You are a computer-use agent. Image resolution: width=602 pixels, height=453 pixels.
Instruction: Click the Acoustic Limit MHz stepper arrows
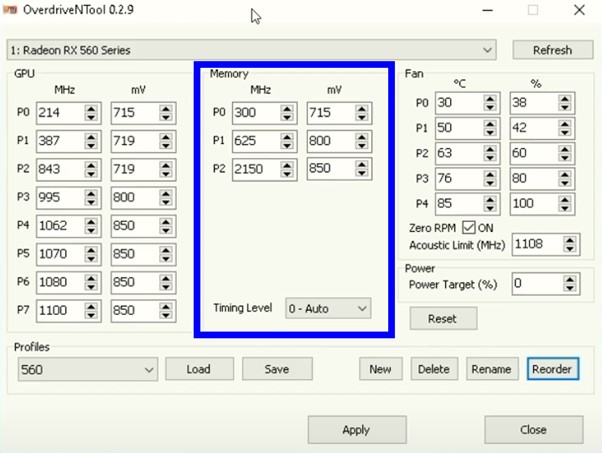[x=570, y=244]
